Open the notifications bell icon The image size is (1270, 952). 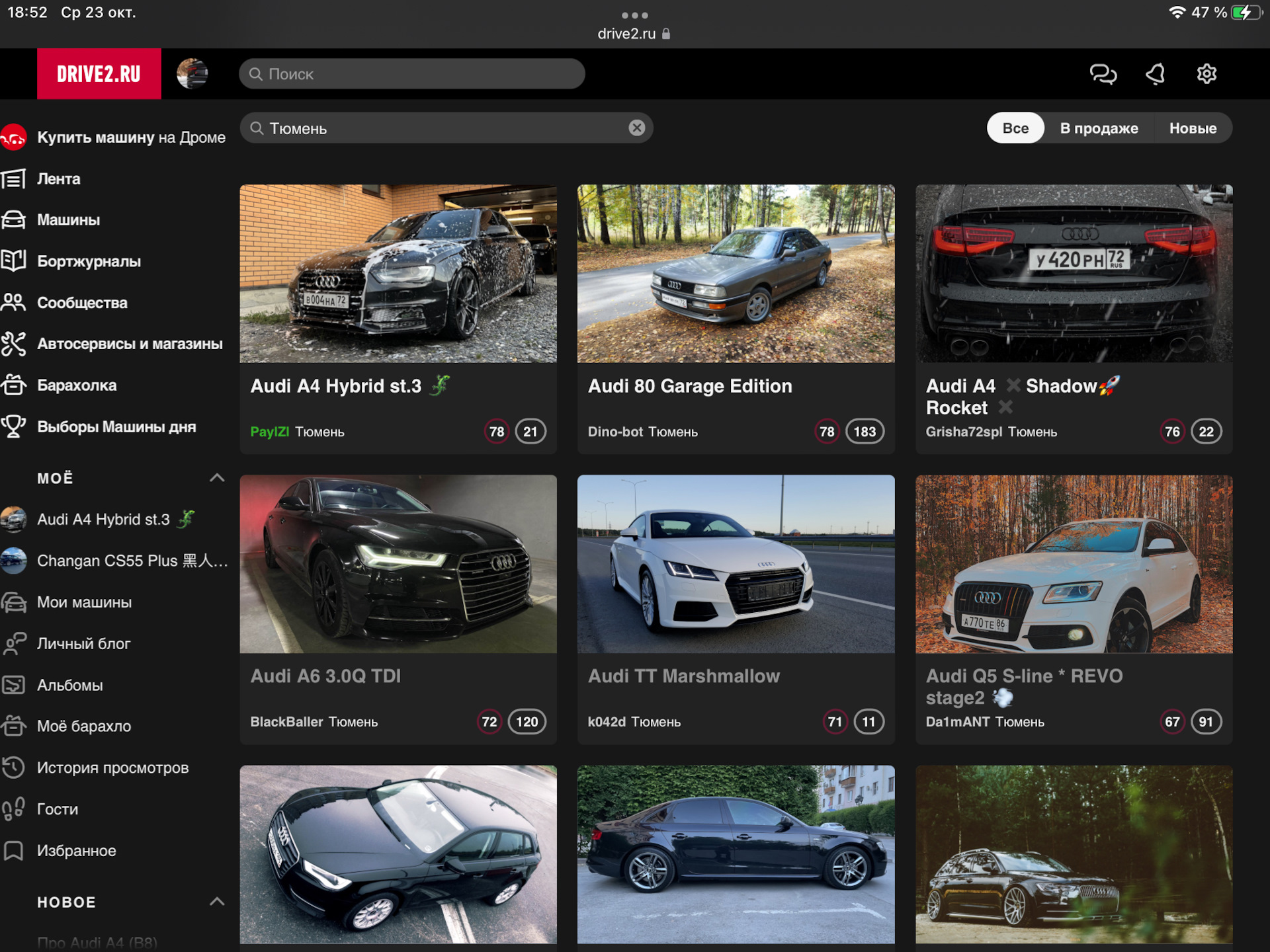click(x=1156, y=74)
